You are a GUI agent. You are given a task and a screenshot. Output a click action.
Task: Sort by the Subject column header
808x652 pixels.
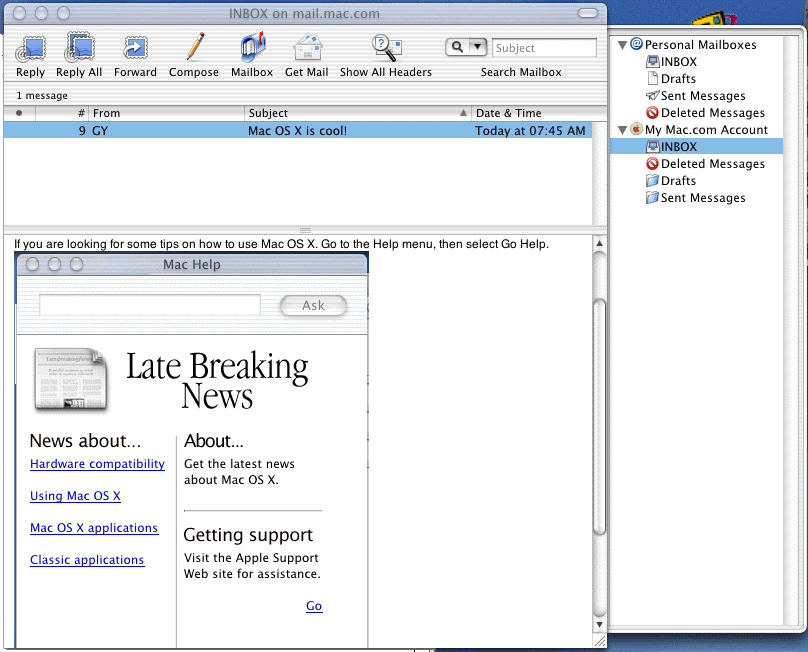coord(358,113)
